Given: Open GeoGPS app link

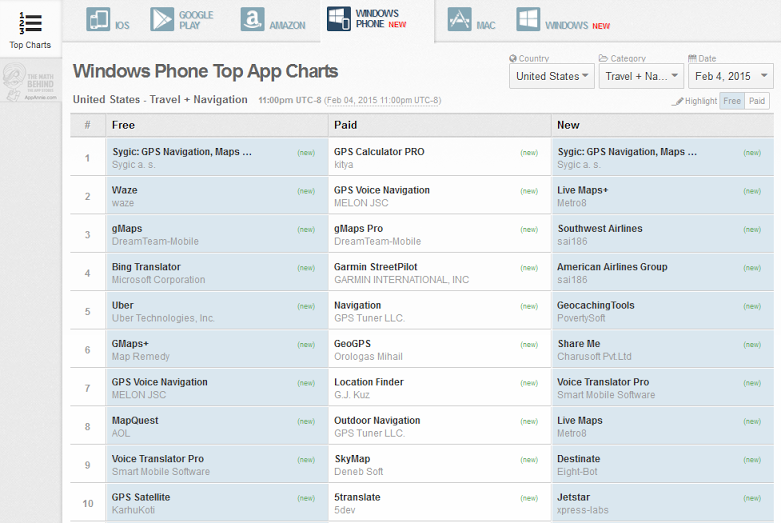Looking at the screenshot, I should pos(352,344).
